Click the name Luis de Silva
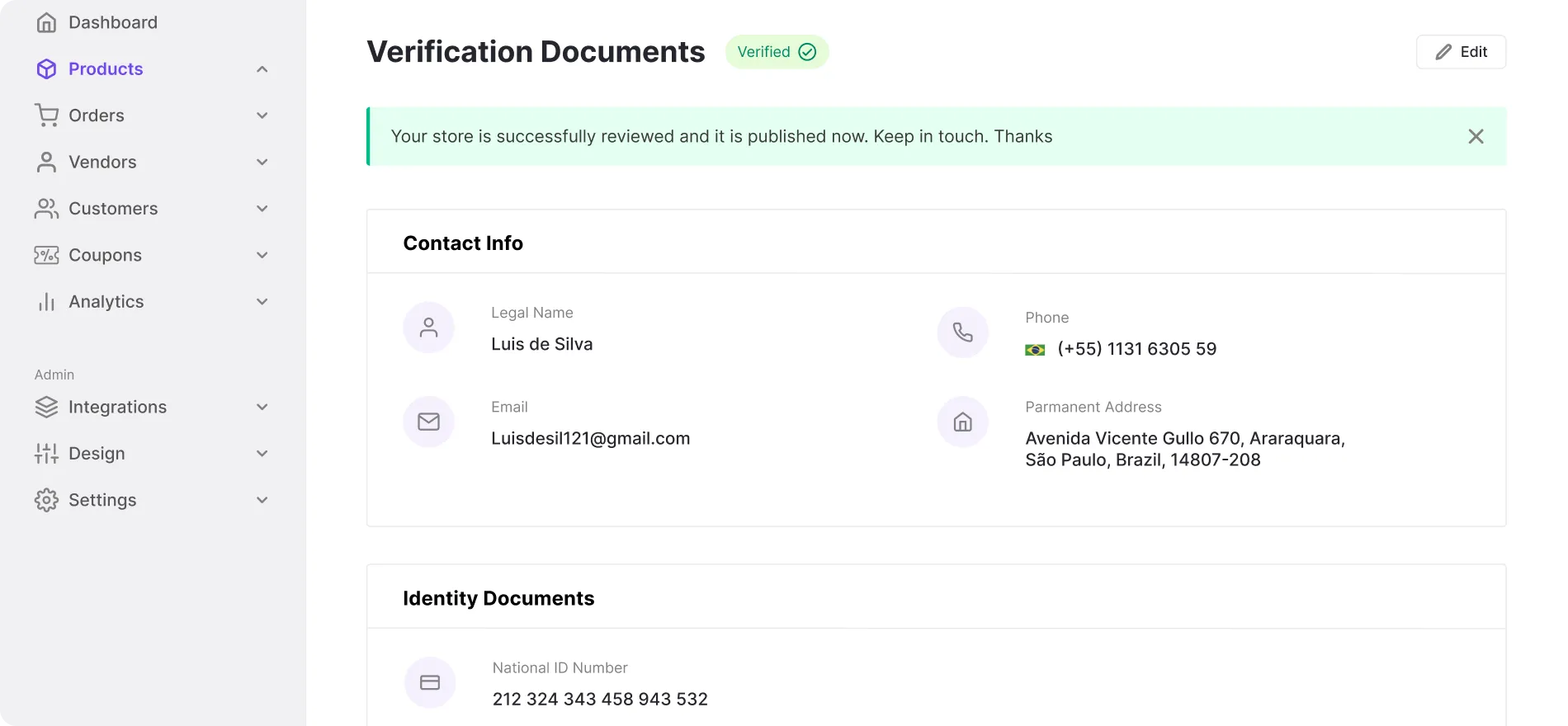Viewport: 1568px width, 726px height. coord(542,344)
